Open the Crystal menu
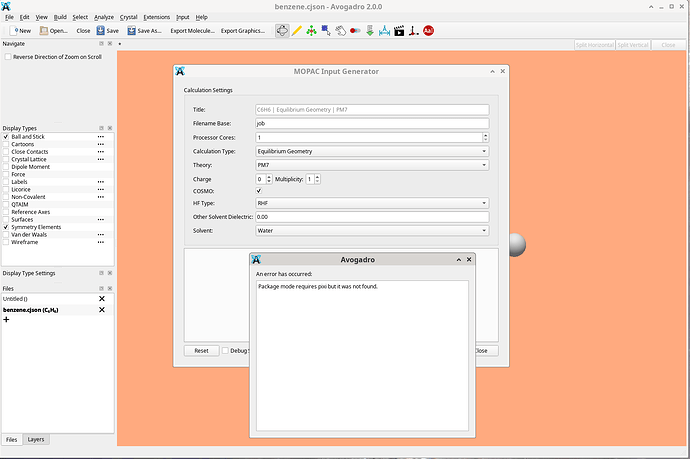 (x=128, y=17)
